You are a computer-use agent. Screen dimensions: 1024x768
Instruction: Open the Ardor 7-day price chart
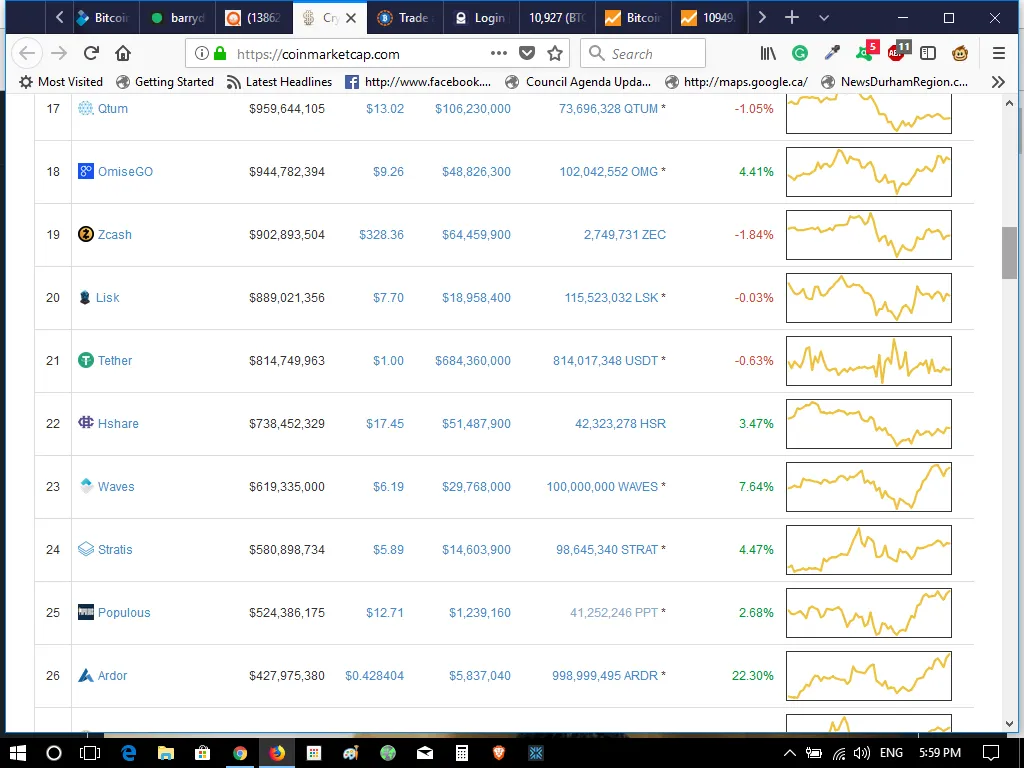[869, 676]
